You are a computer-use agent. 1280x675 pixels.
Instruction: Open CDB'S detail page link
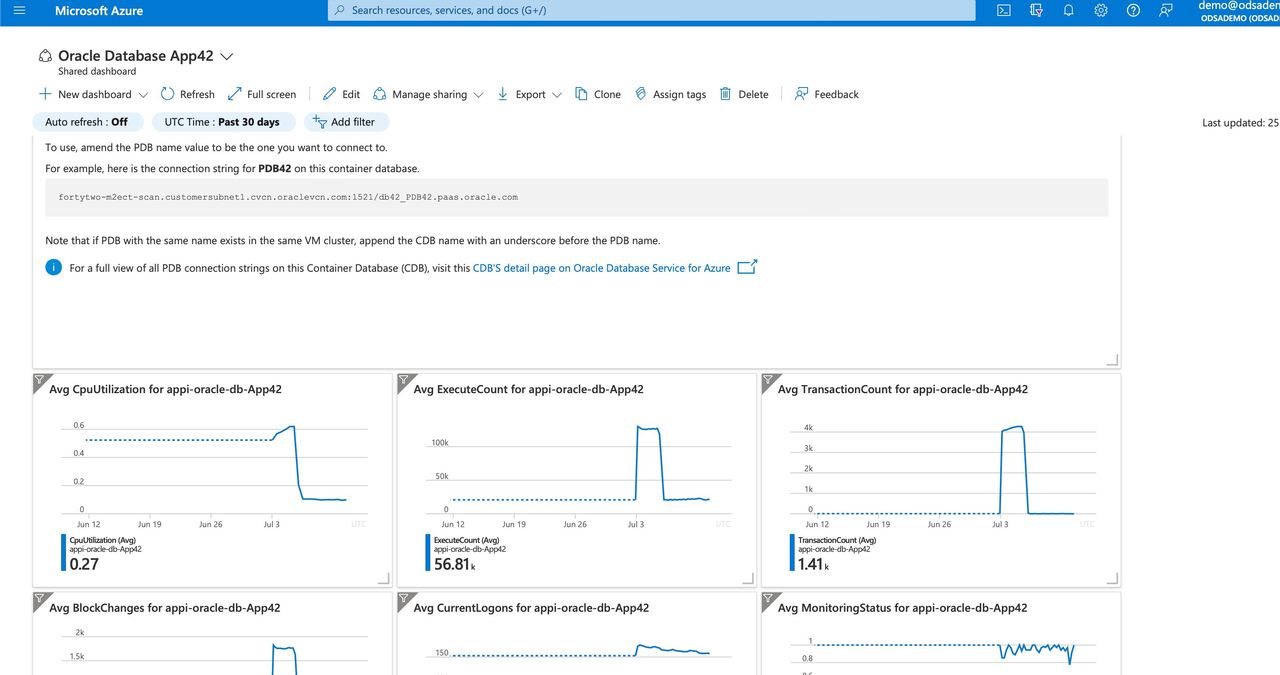point(601,268)
